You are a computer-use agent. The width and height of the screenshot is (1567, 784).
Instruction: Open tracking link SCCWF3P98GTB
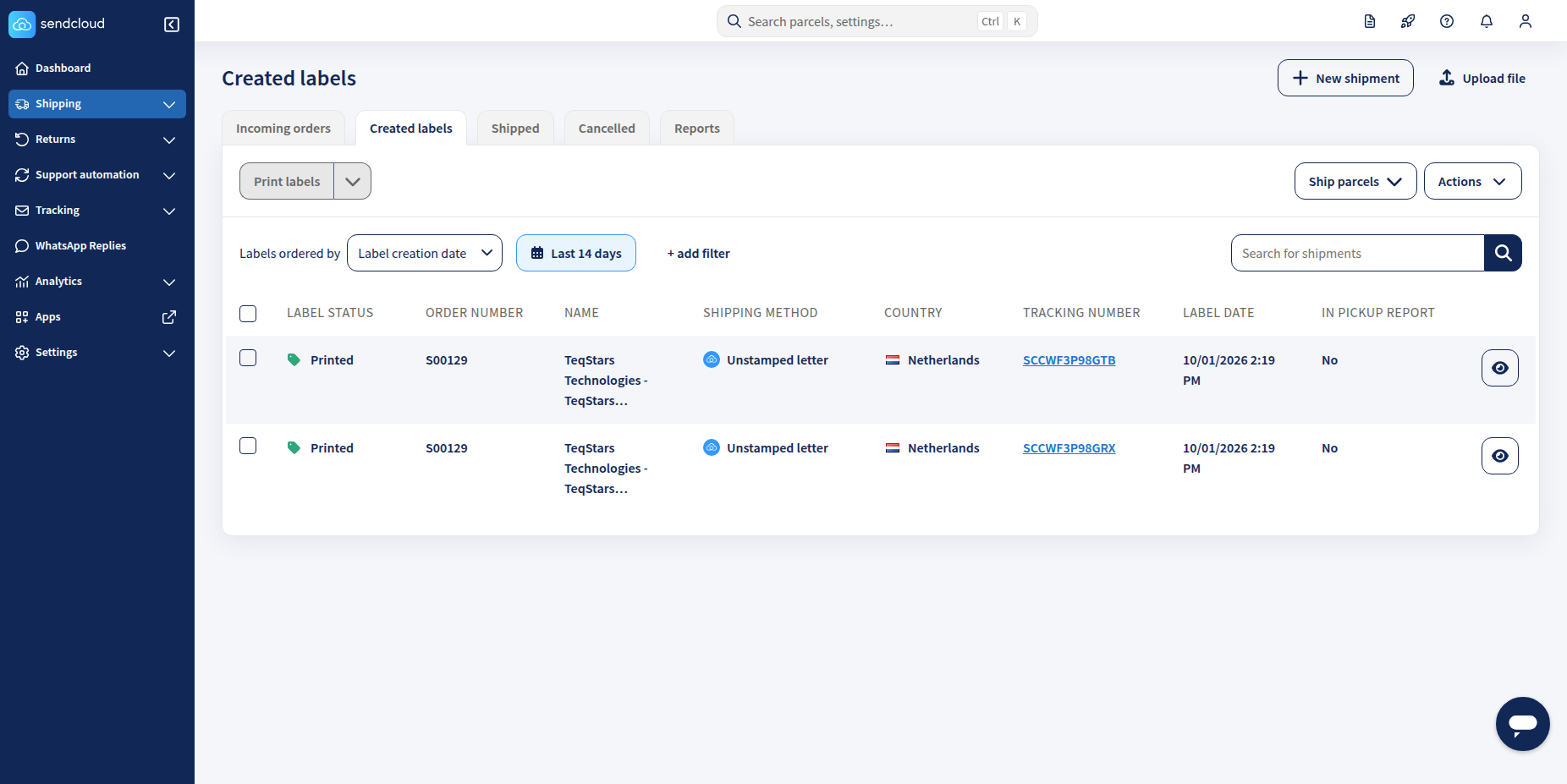coord(1069,360)
